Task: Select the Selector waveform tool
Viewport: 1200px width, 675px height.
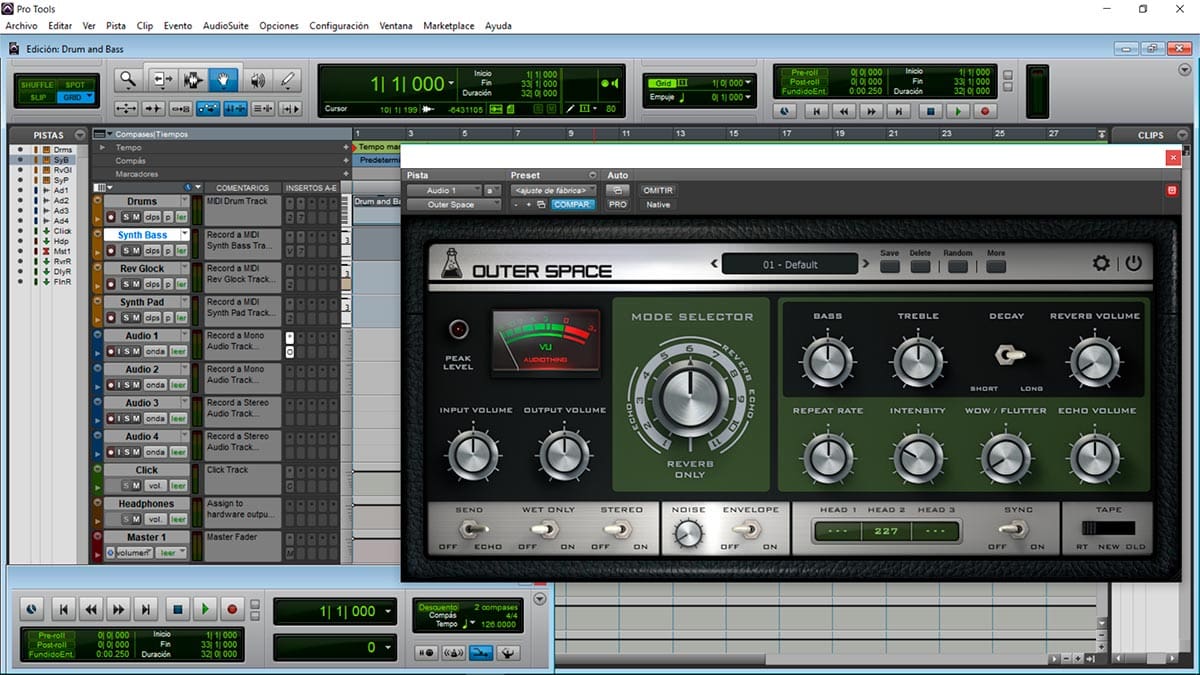Action: click(x=193, y=80)
